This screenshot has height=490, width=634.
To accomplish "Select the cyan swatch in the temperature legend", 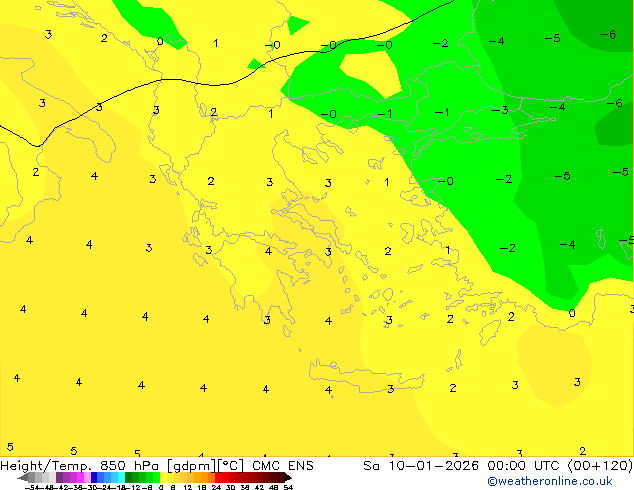I will [121, 477].
